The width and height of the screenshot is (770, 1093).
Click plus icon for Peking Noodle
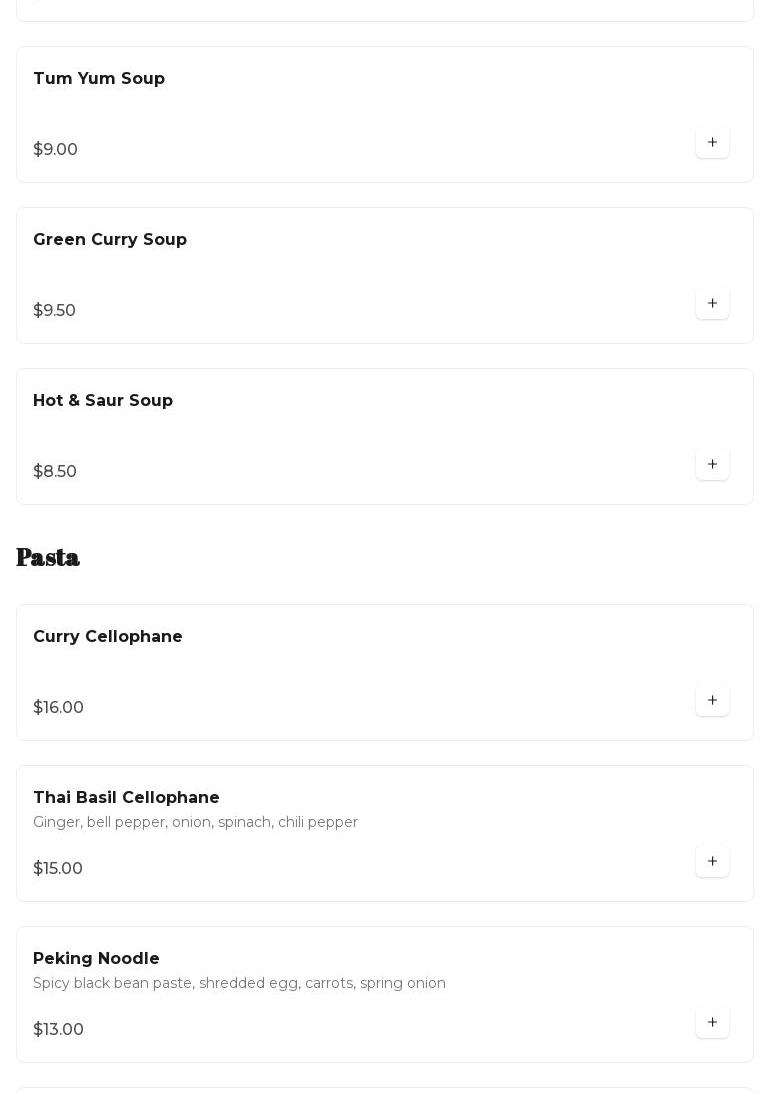(x=712, y=1023)
